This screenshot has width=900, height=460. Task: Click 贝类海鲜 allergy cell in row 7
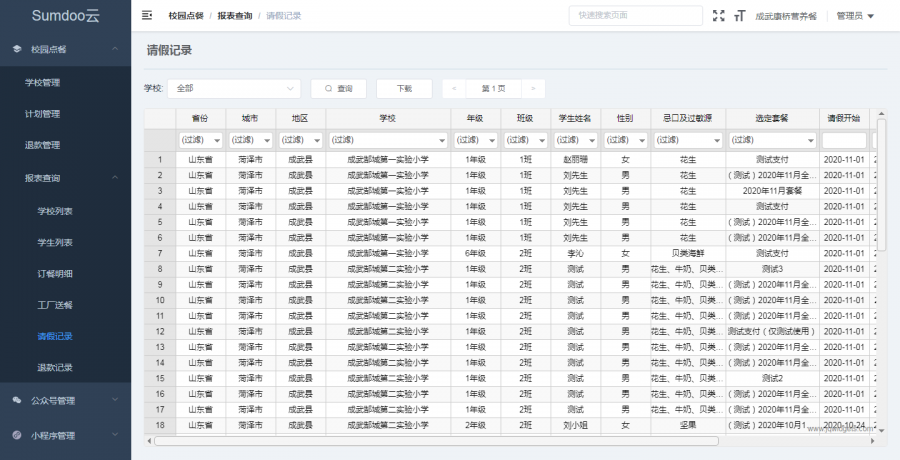tap(688, 253)
